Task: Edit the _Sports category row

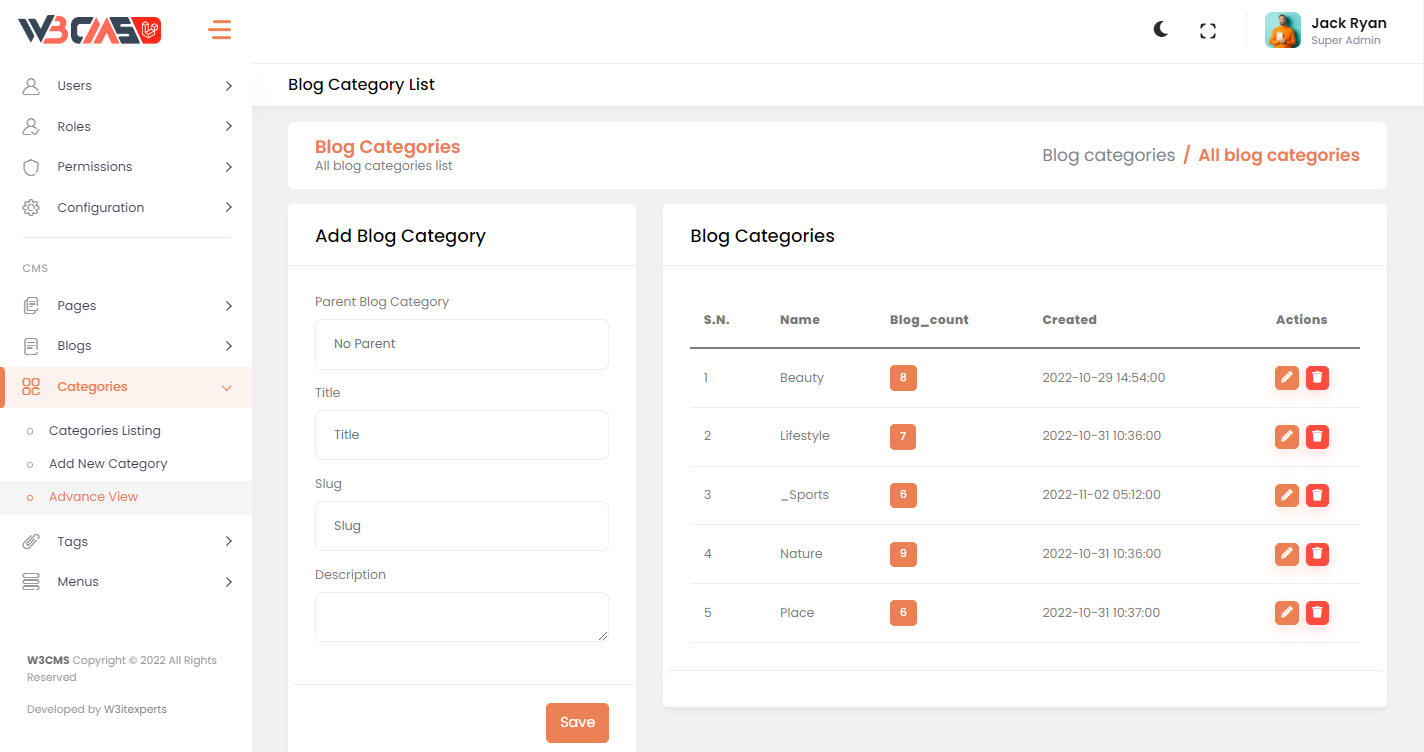Action: click(x=1287, y=495)
